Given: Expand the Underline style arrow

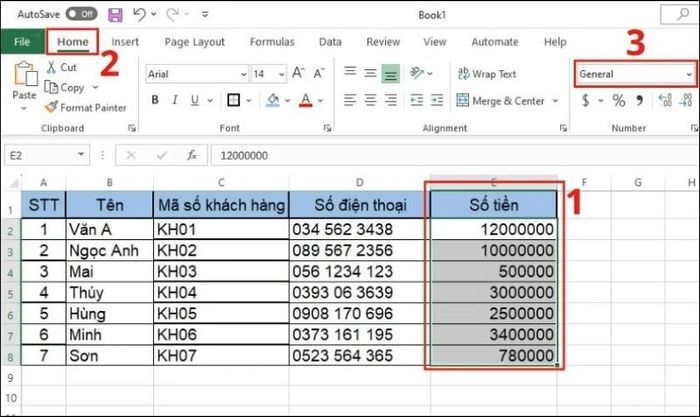Looking at the screenshot, I should pyautogui.click(x=210, y=101).
